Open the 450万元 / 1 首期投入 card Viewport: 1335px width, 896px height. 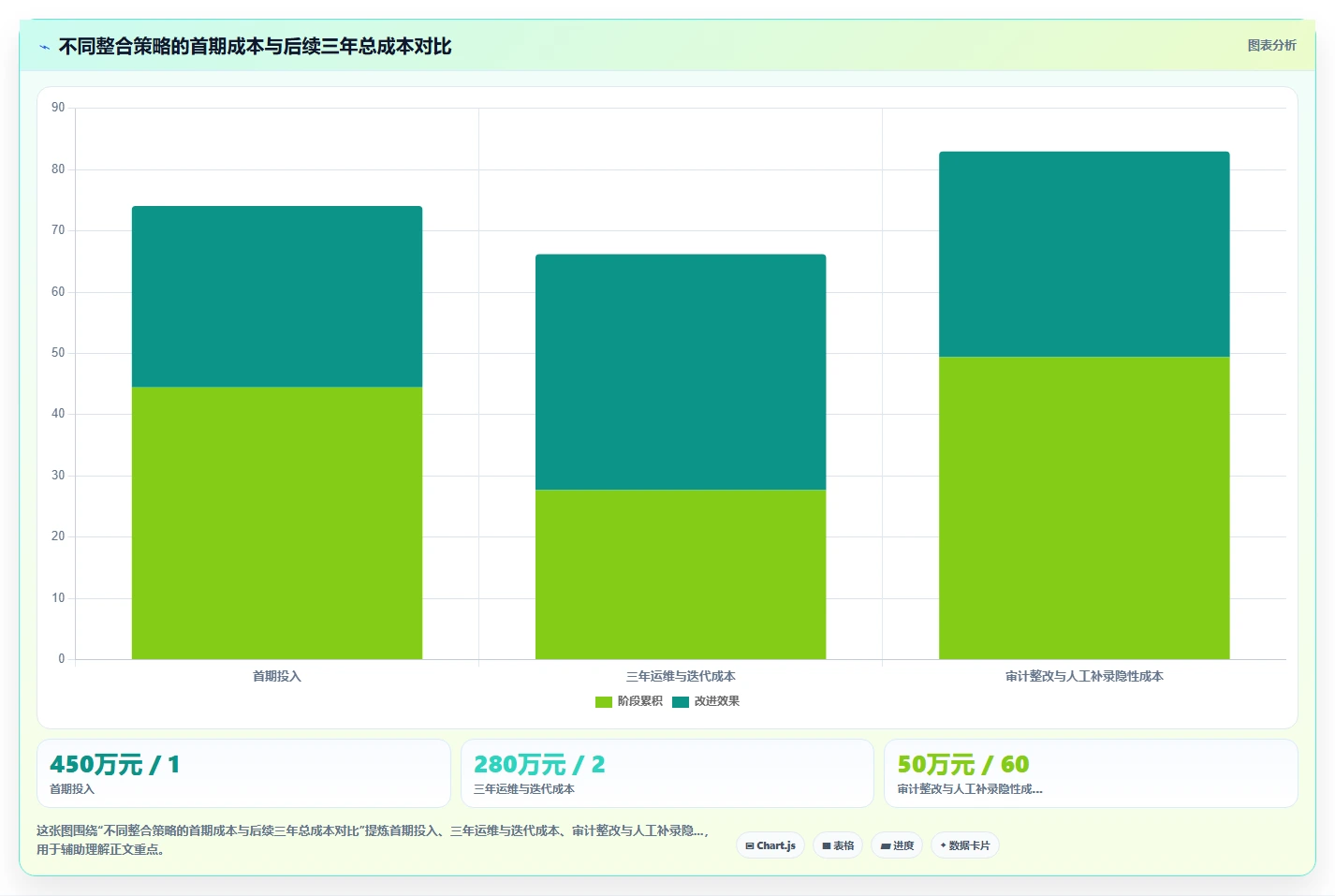pyautogui.click(x=243, y=773)
